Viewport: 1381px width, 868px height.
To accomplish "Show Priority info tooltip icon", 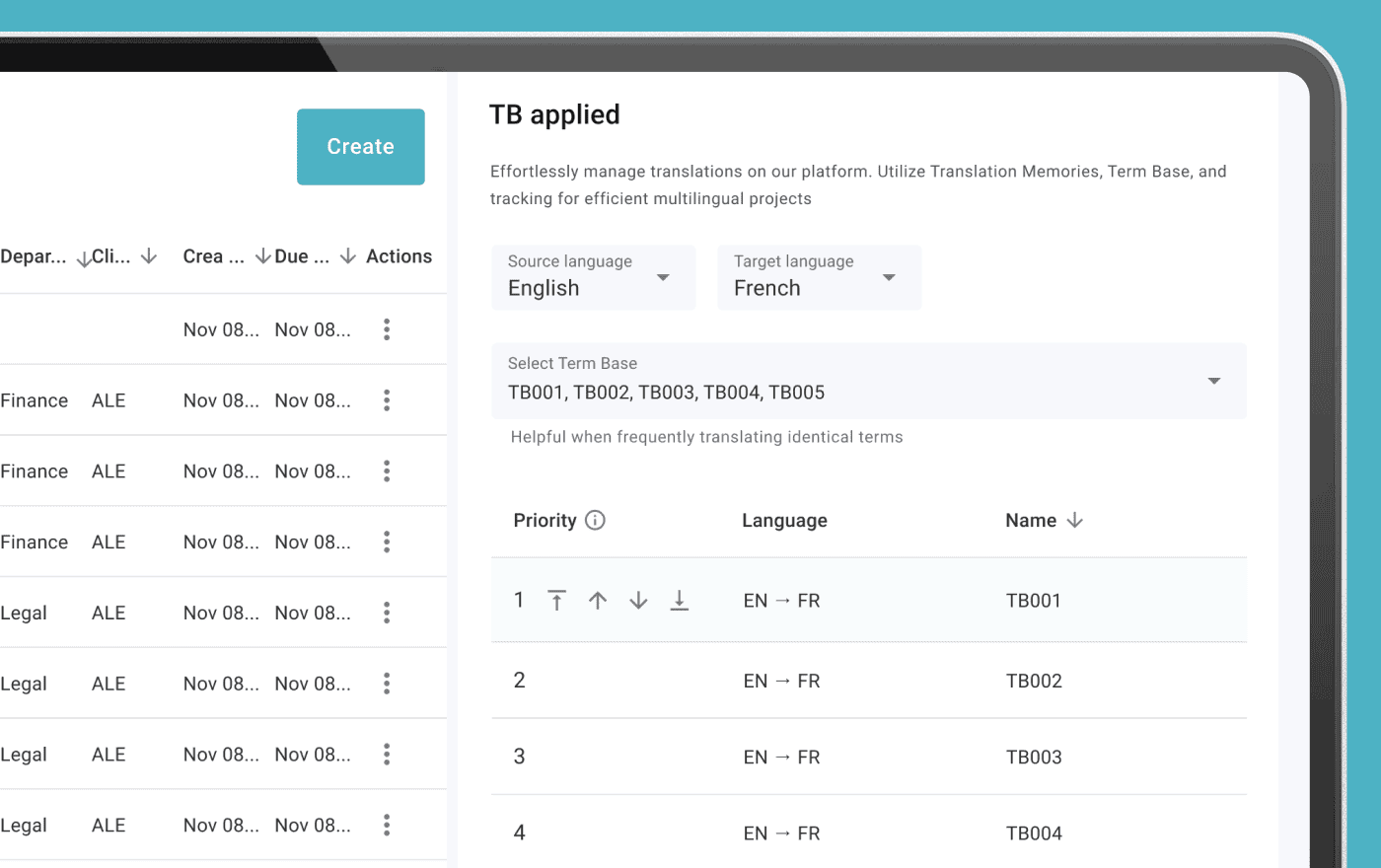I will 595,521.
